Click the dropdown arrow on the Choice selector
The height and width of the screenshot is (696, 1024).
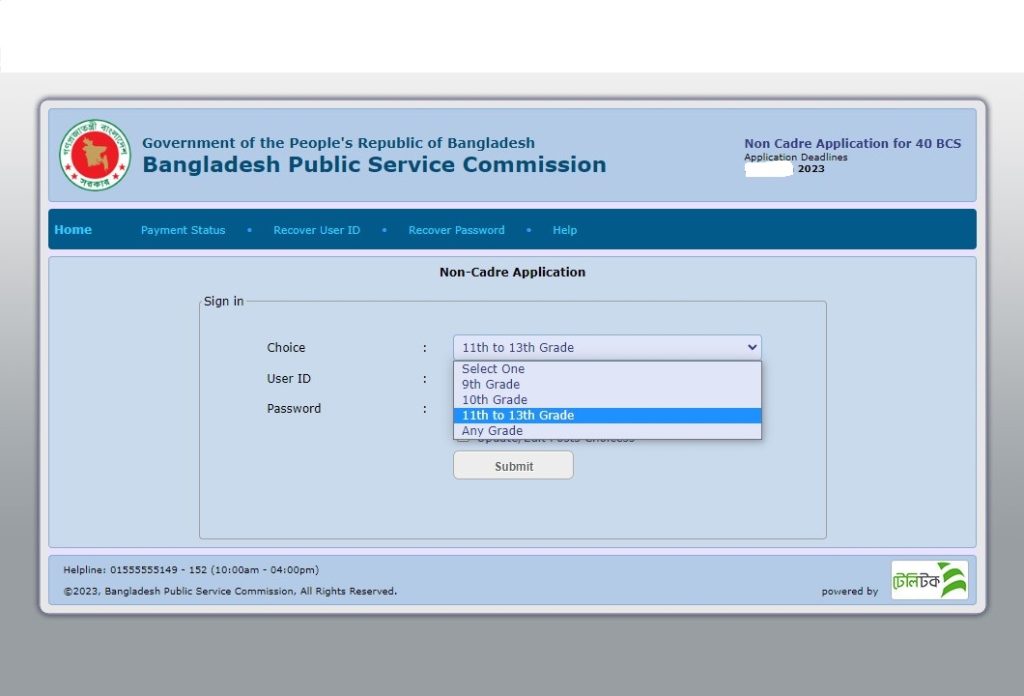tap(752, 347)
